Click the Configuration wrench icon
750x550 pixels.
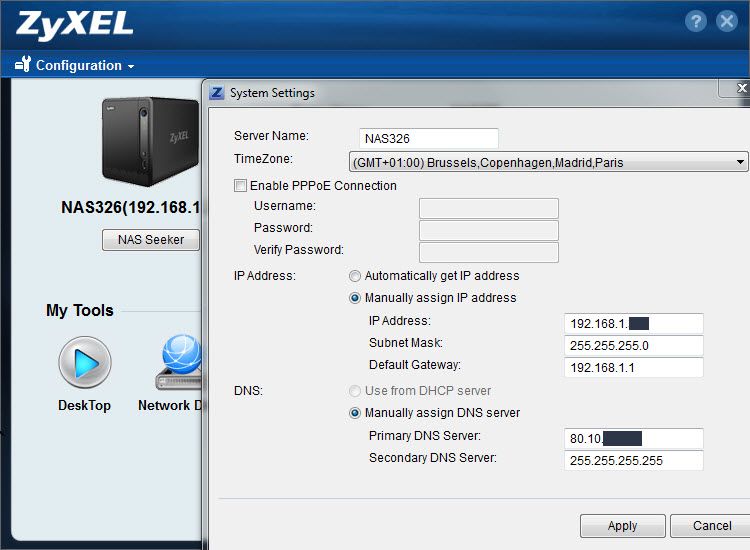click(x=23, y=65)
